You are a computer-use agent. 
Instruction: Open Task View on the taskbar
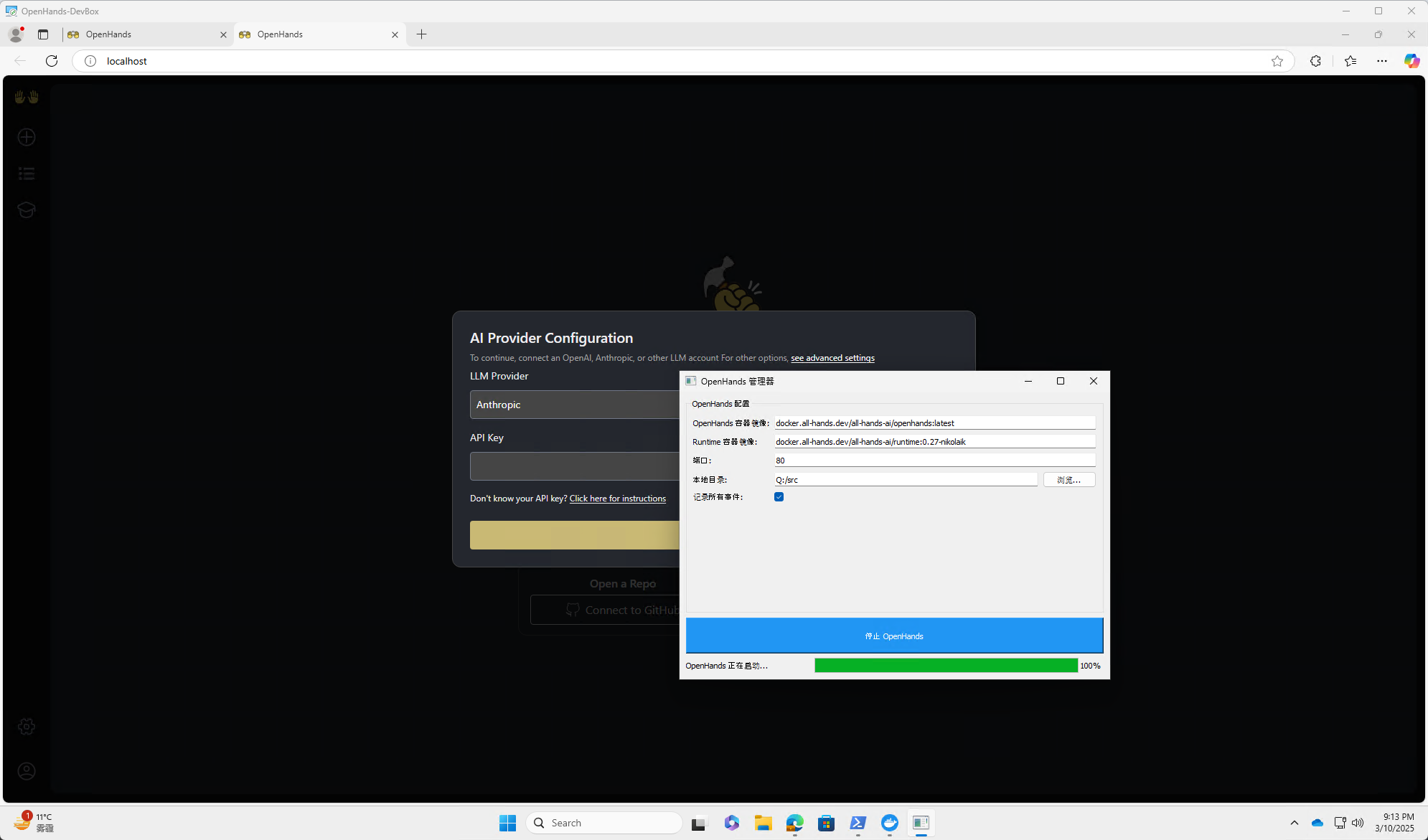(699, 823)
